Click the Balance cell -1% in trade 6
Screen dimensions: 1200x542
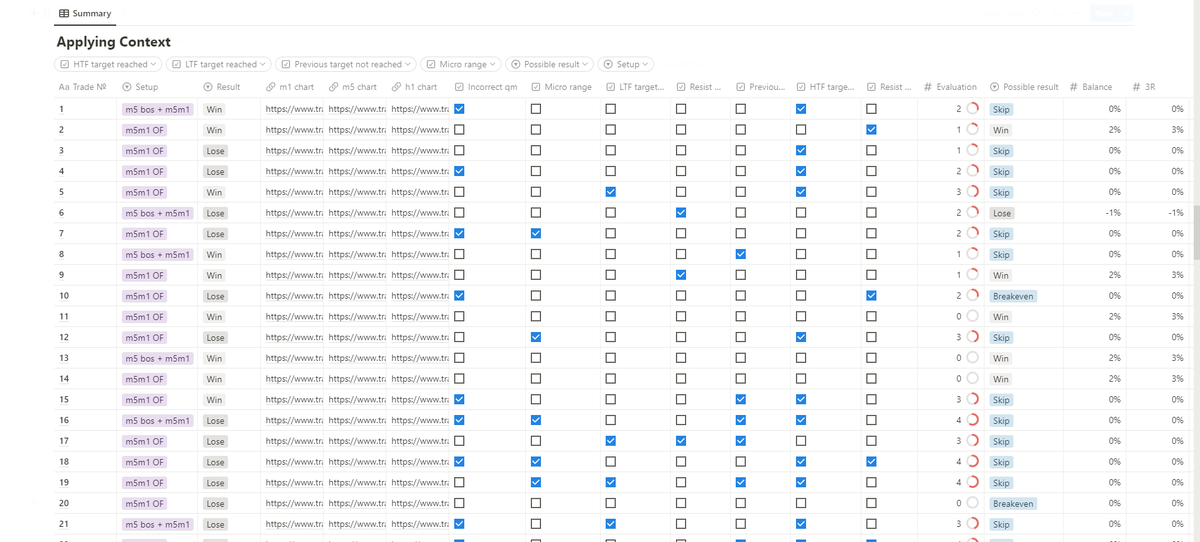[1113, 213]
